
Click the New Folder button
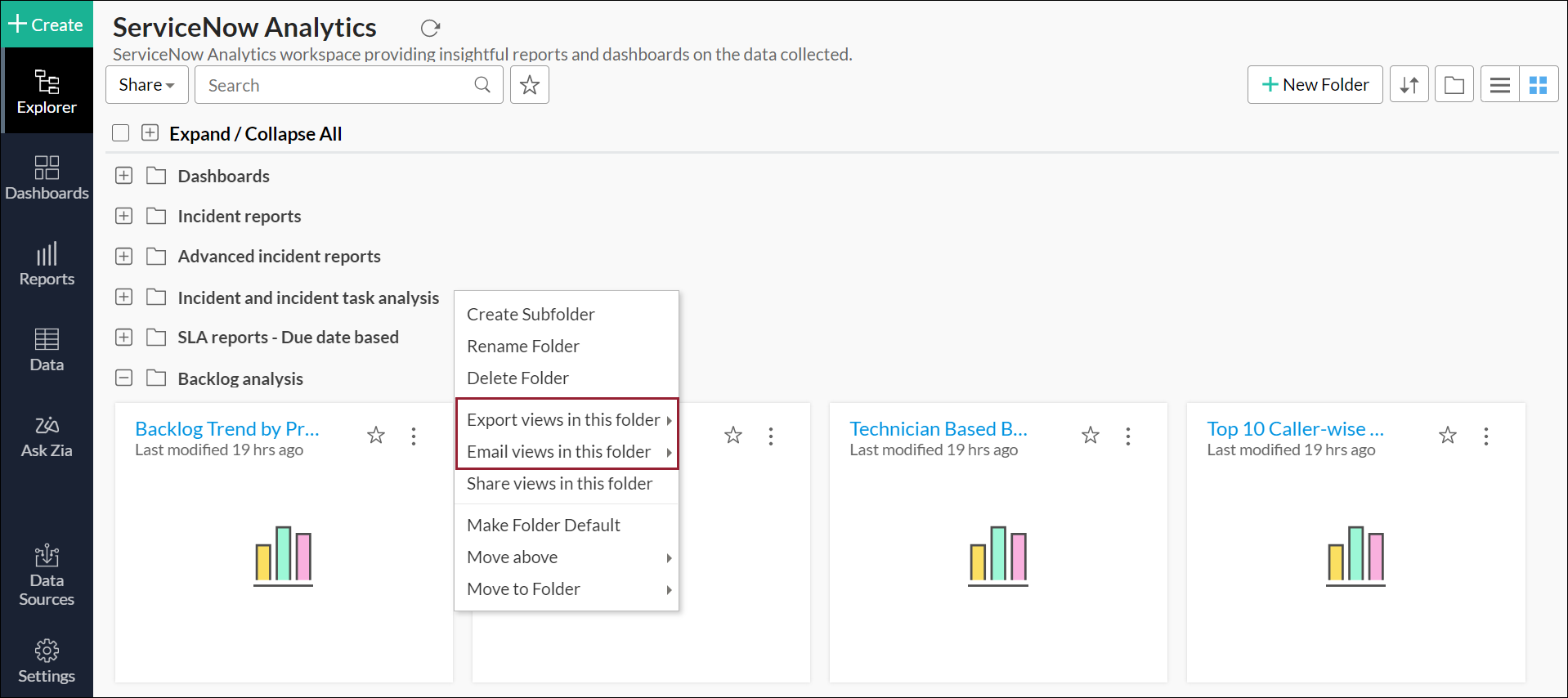click(1315, 85)
